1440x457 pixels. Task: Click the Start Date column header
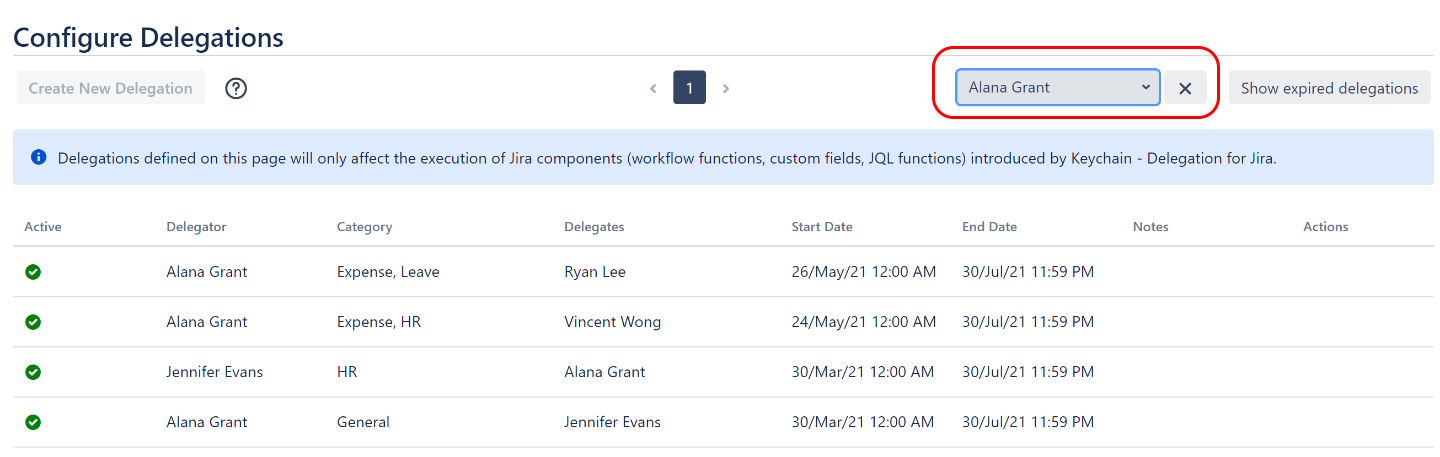click(821, 227)
